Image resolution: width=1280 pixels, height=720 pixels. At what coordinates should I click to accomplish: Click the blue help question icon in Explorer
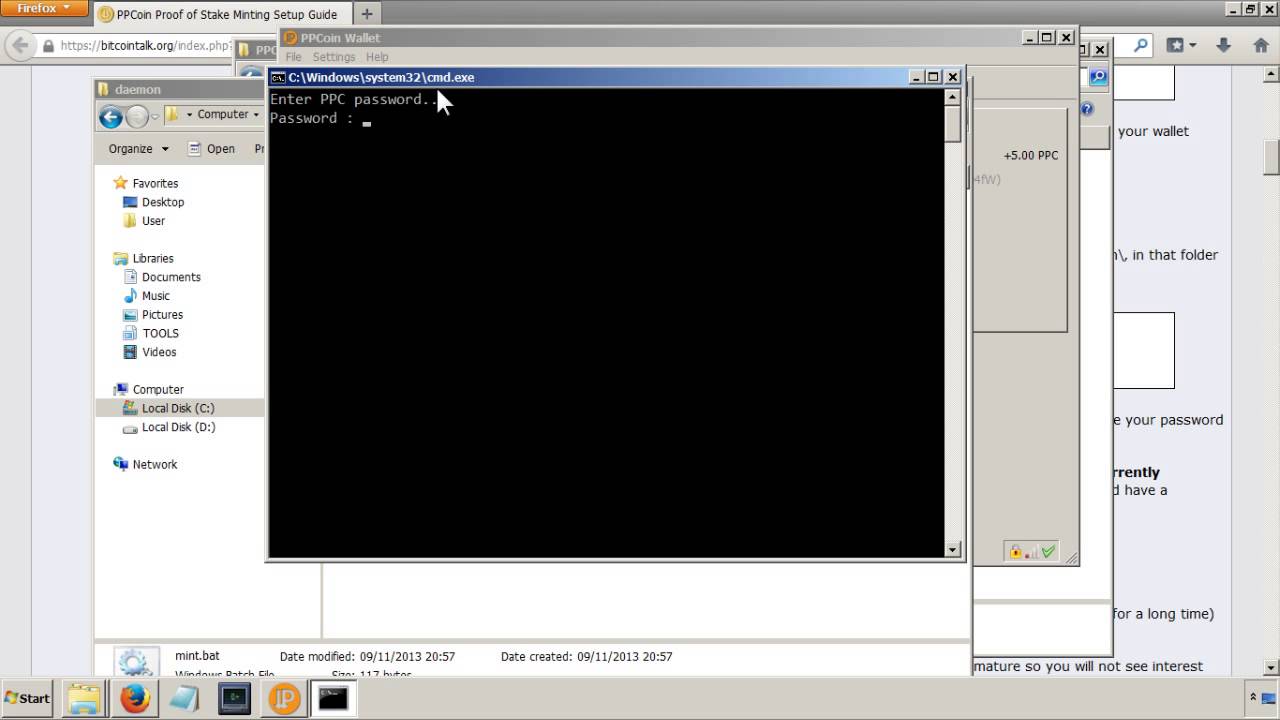pos(1087,110)
